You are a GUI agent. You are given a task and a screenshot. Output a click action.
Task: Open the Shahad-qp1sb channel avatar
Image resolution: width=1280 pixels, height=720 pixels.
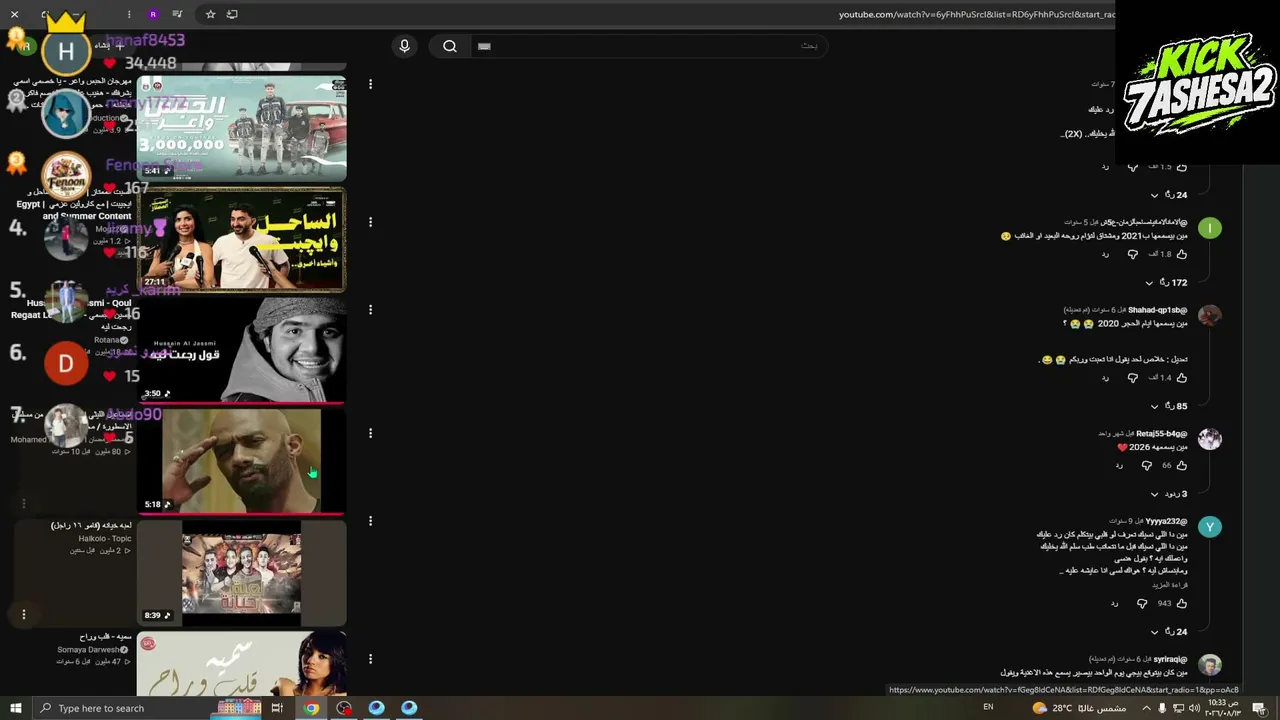click(x=1210, y=316)
